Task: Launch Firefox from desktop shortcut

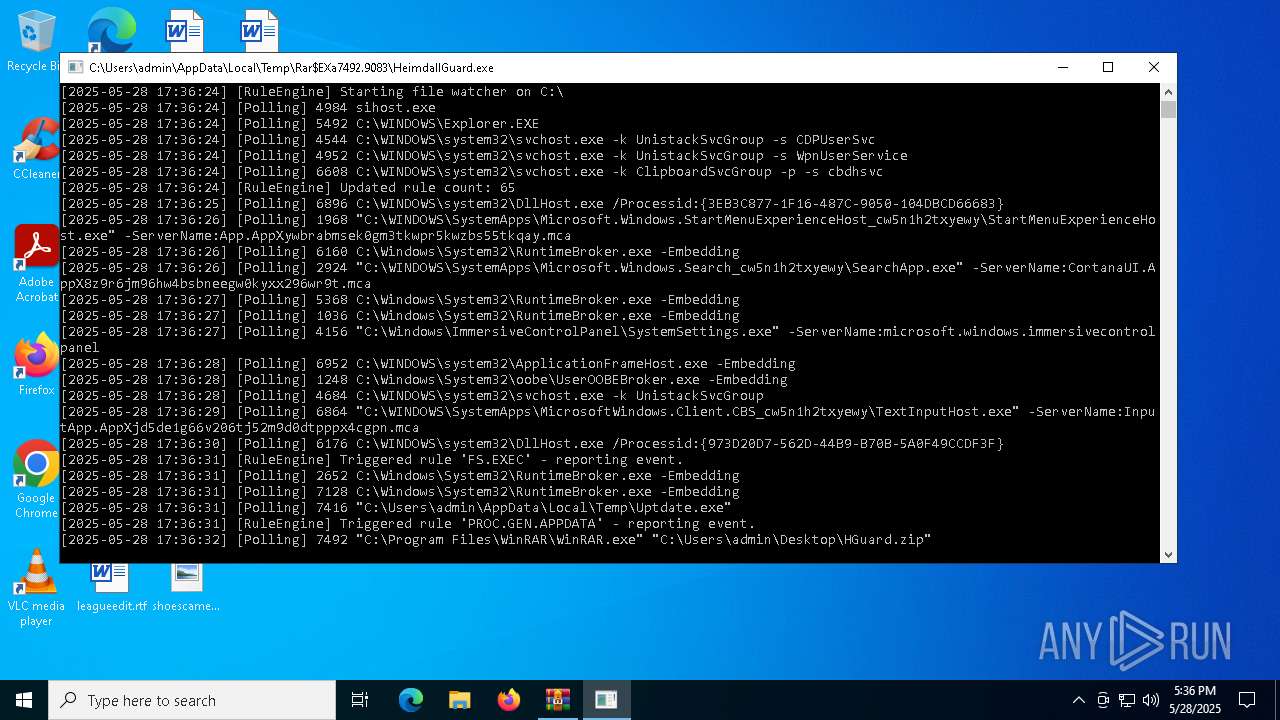Action: [x=36, y=364]
